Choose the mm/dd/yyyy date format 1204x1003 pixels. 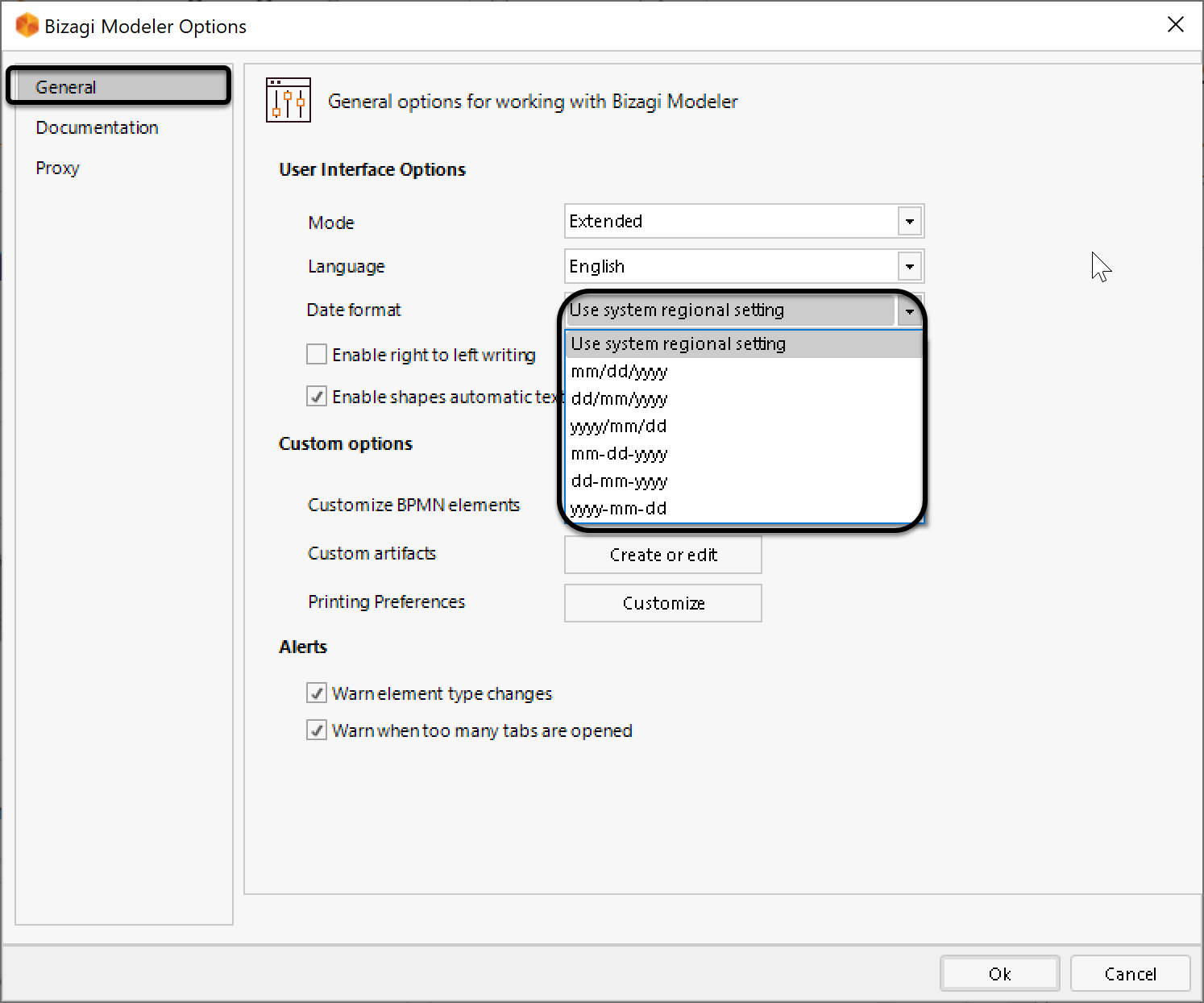[x=744, y=372]
